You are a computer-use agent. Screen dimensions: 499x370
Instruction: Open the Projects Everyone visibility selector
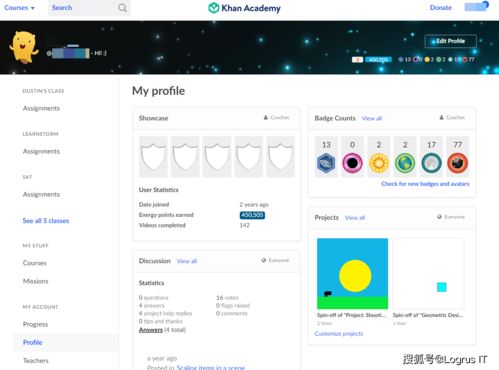(x=451, y=217)
